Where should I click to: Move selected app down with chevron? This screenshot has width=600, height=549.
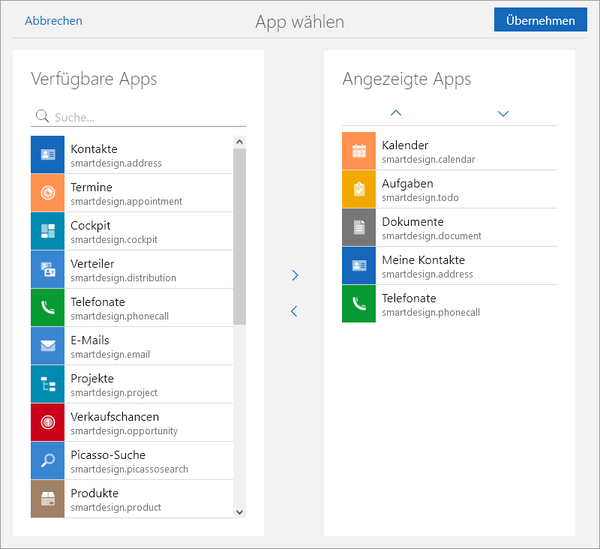[503, 114]
